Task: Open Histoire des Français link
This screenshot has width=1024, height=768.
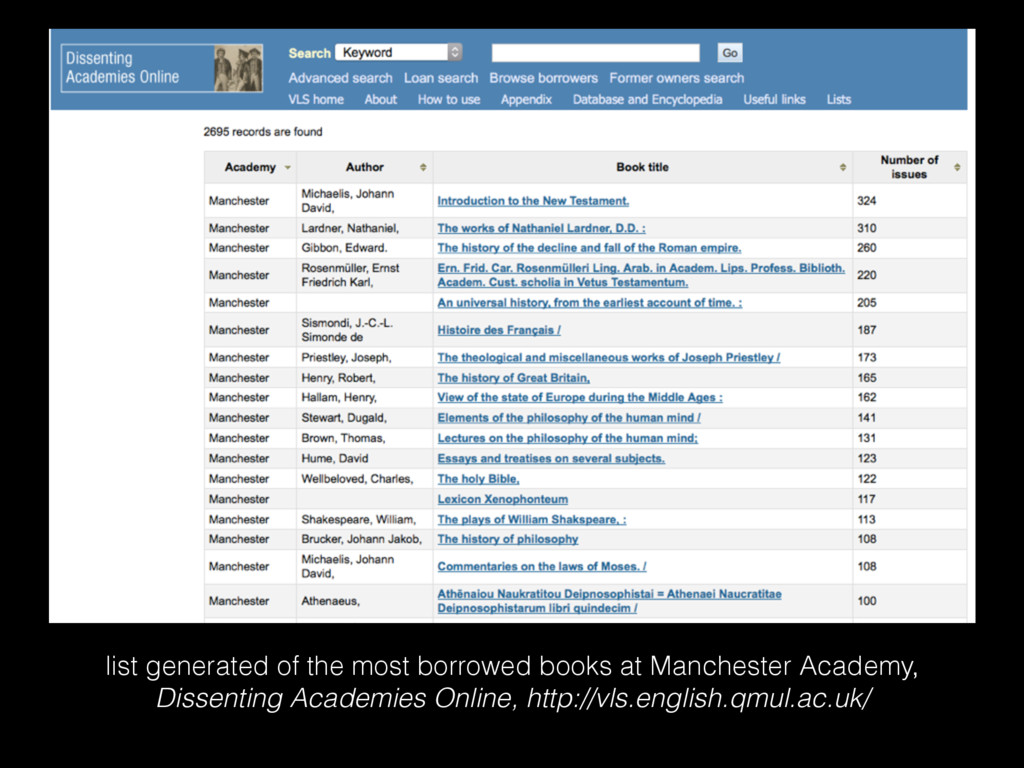Action: click(499, 330)
